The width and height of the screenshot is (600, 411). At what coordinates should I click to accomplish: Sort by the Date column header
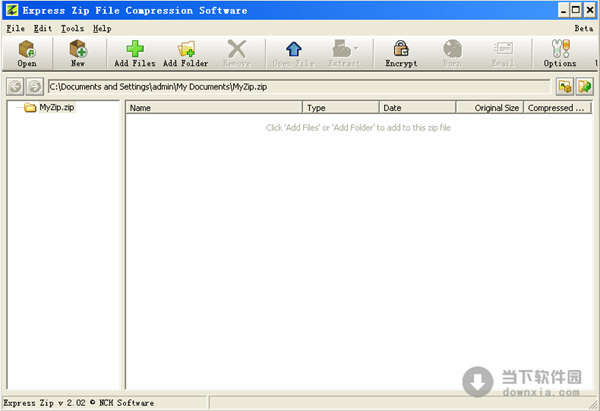click(418, 108)
